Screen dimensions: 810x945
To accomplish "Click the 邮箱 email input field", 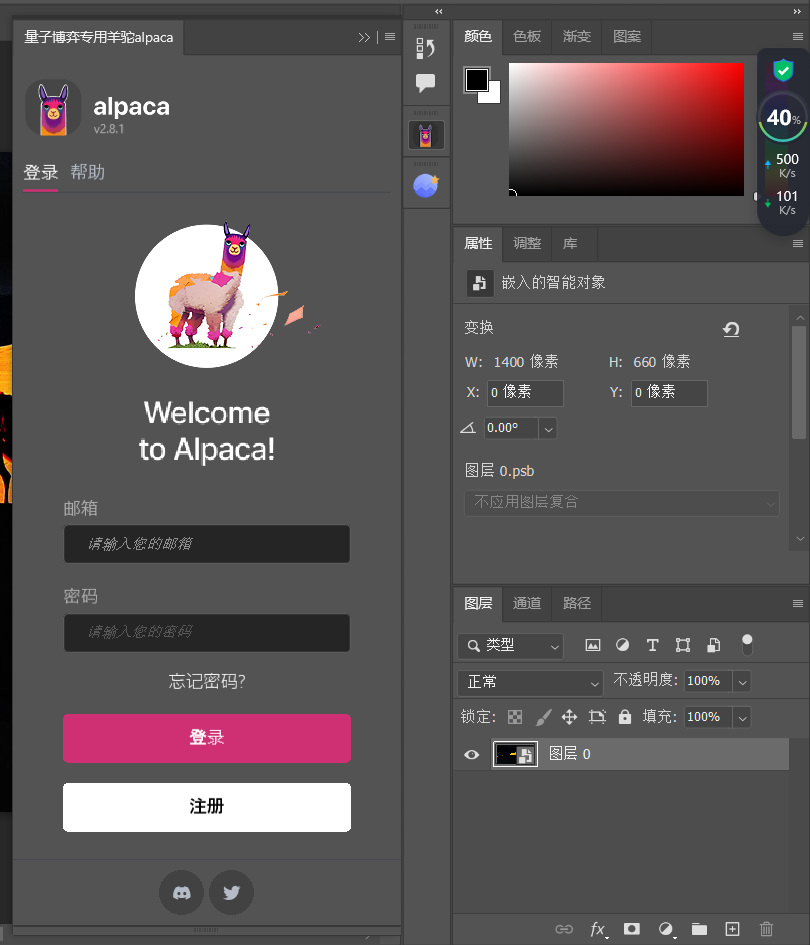I will click(207, 544).
